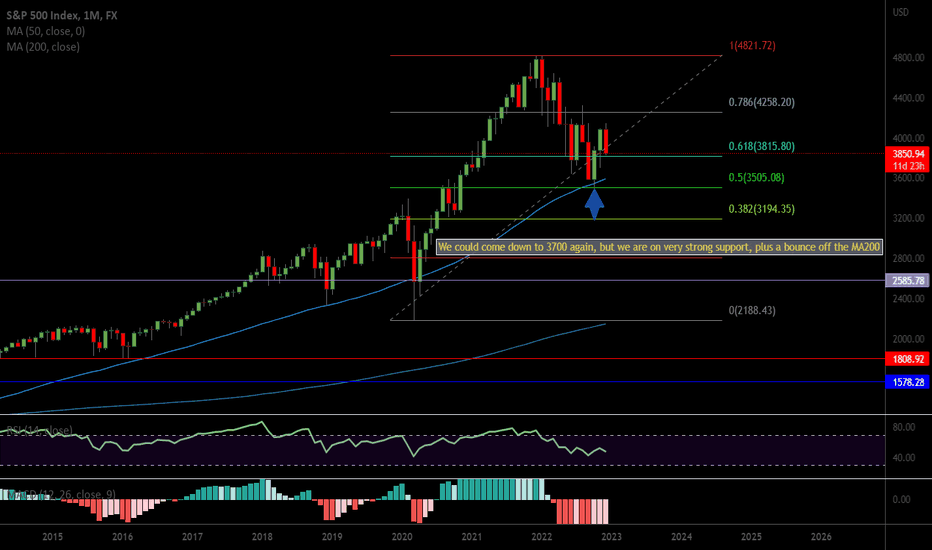This screenshot has width=932, height=550.
Task: Click the purple 2585.78 price level tag
Action: coord(908,281)
